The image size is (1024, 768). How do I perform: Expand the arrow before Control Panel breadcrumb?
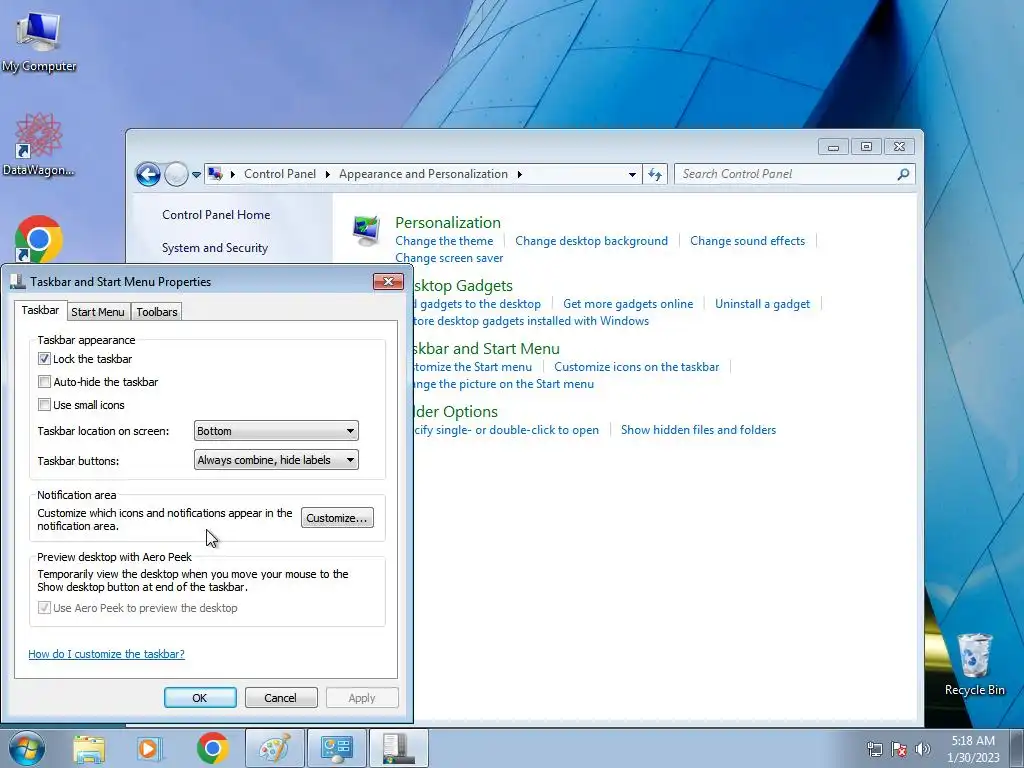click(x=232, y=174)
